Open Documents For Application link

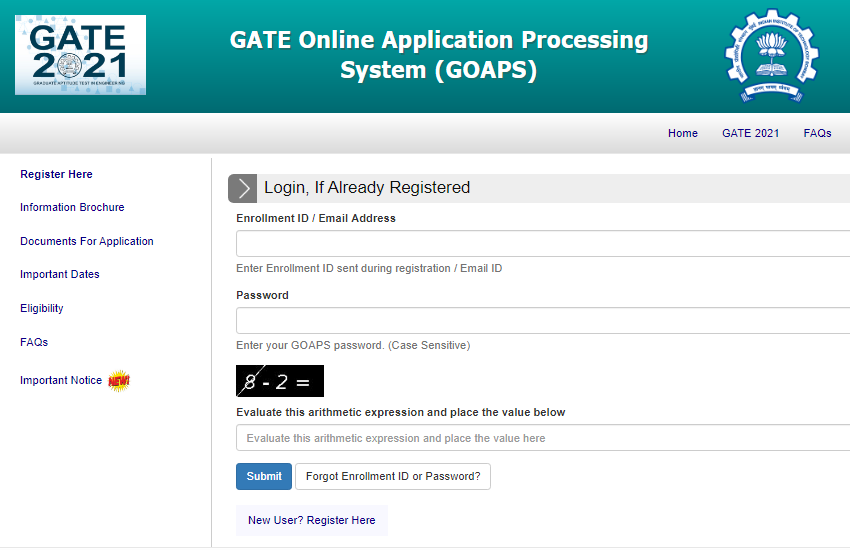pyautogui.click(x=87, y=241)
